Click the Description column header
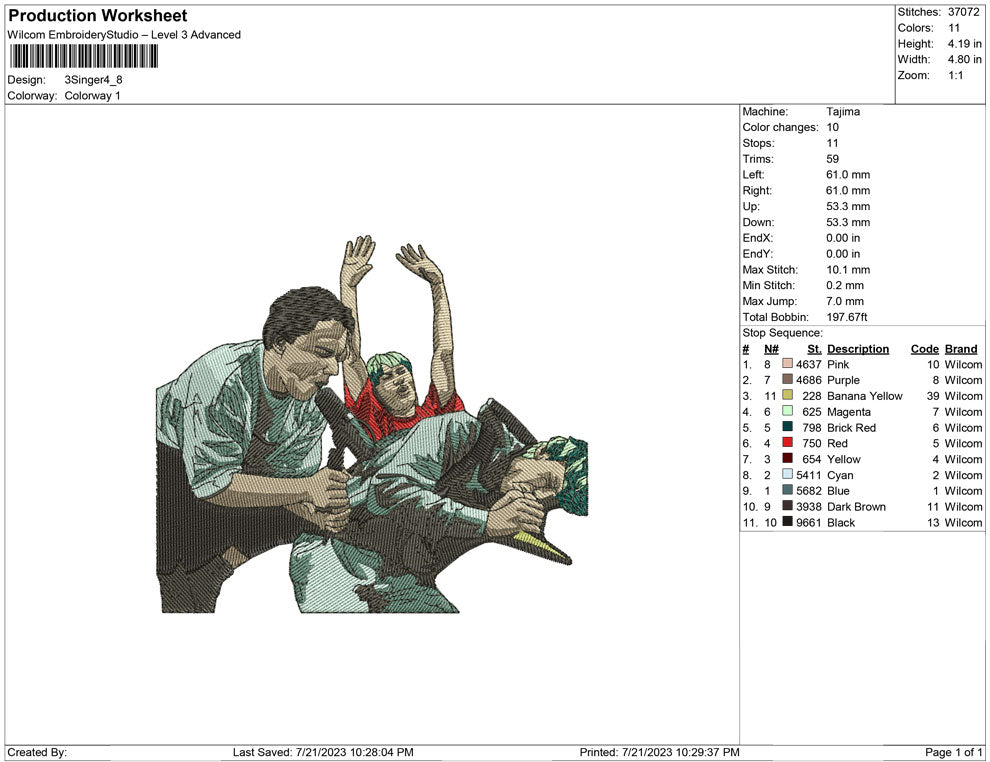 (857, 349)
